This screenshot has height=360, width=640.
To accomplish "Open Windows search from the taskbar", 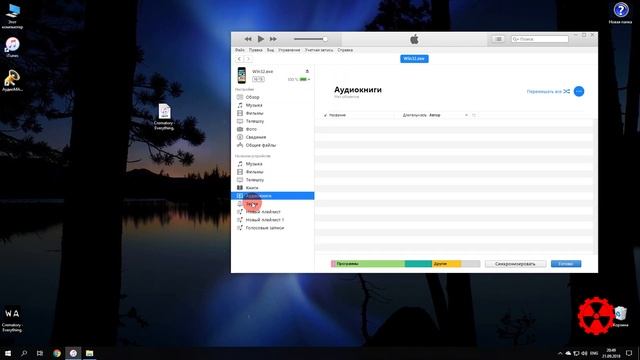I will tap(24, 353).
